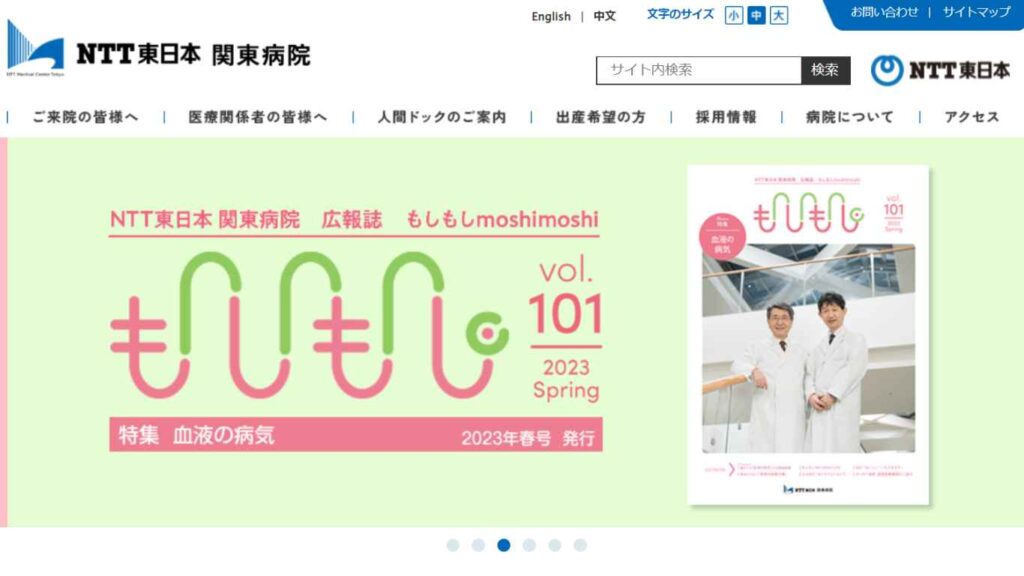Set text size to small (小)

(733, 16)
